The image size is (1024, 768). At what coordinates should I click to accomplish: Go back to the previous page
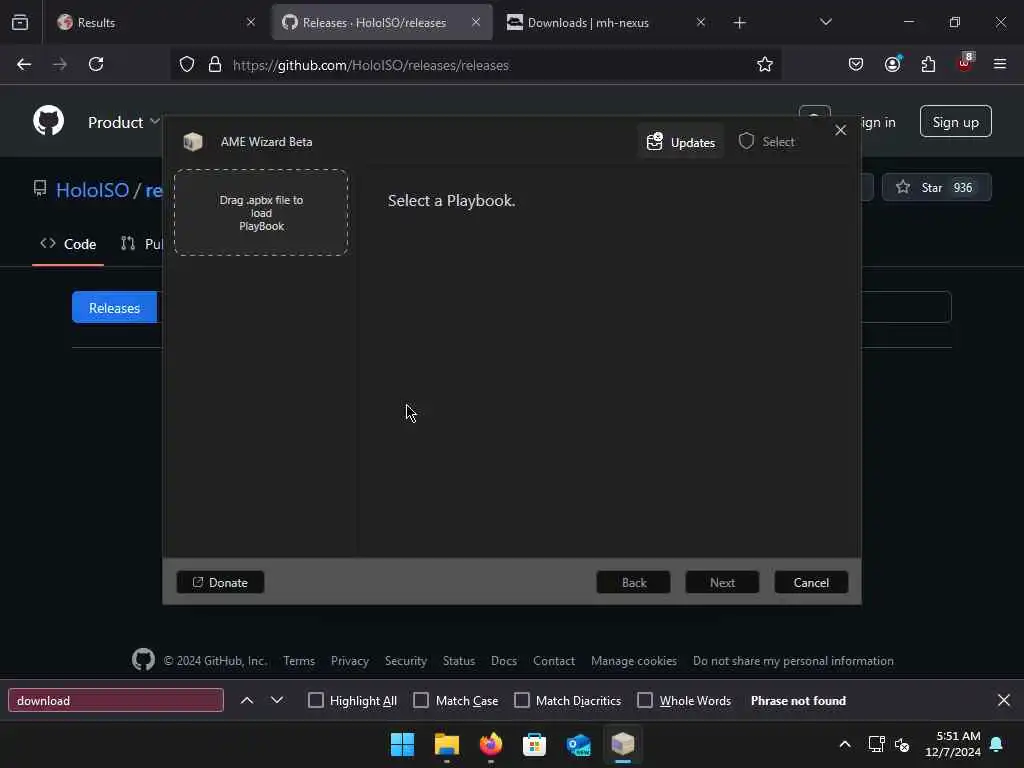pyautogui.click(x=24, y=64)
